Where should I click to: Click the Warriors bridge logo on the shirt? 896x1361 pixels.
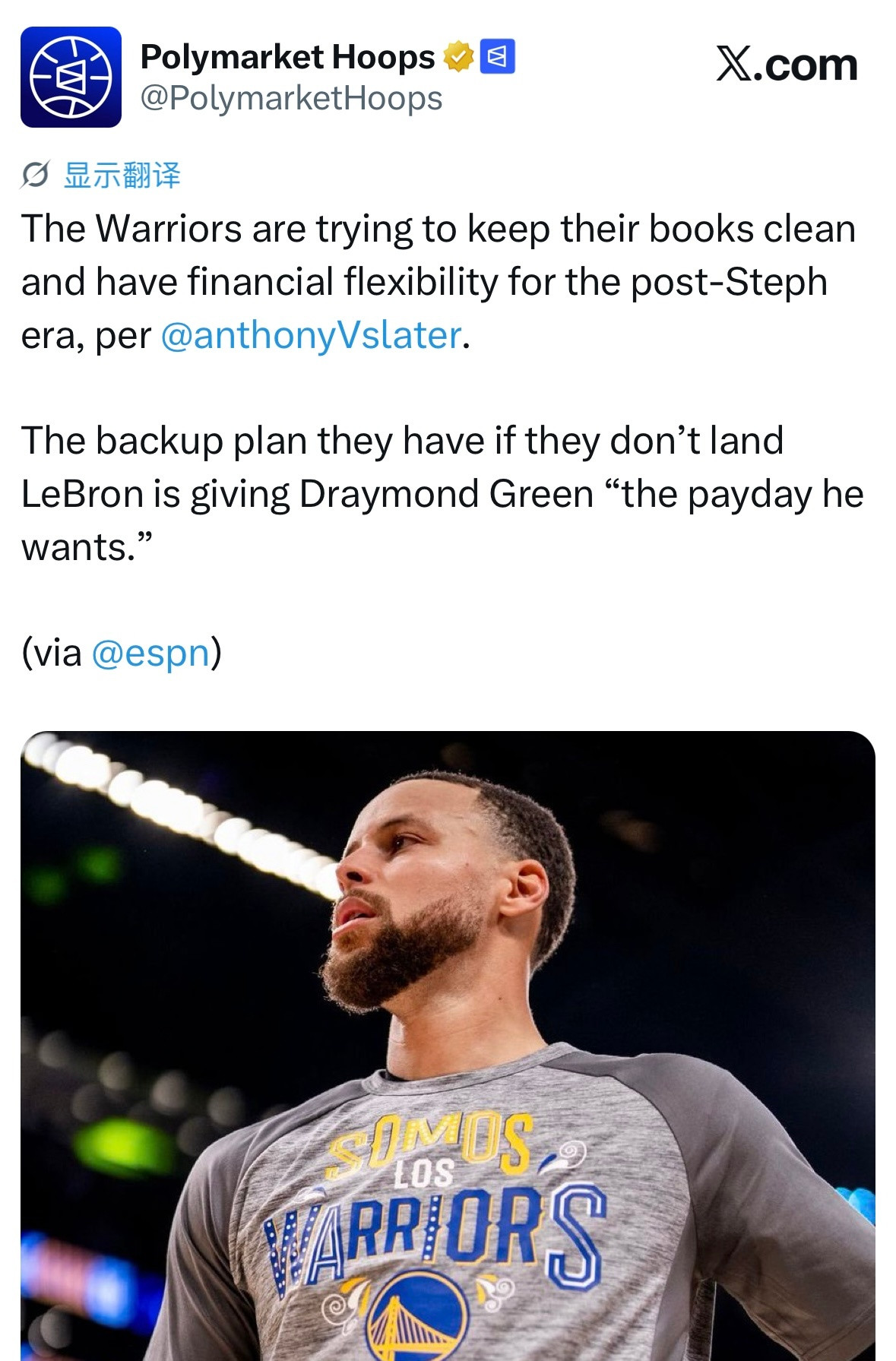coord(416,1318)
